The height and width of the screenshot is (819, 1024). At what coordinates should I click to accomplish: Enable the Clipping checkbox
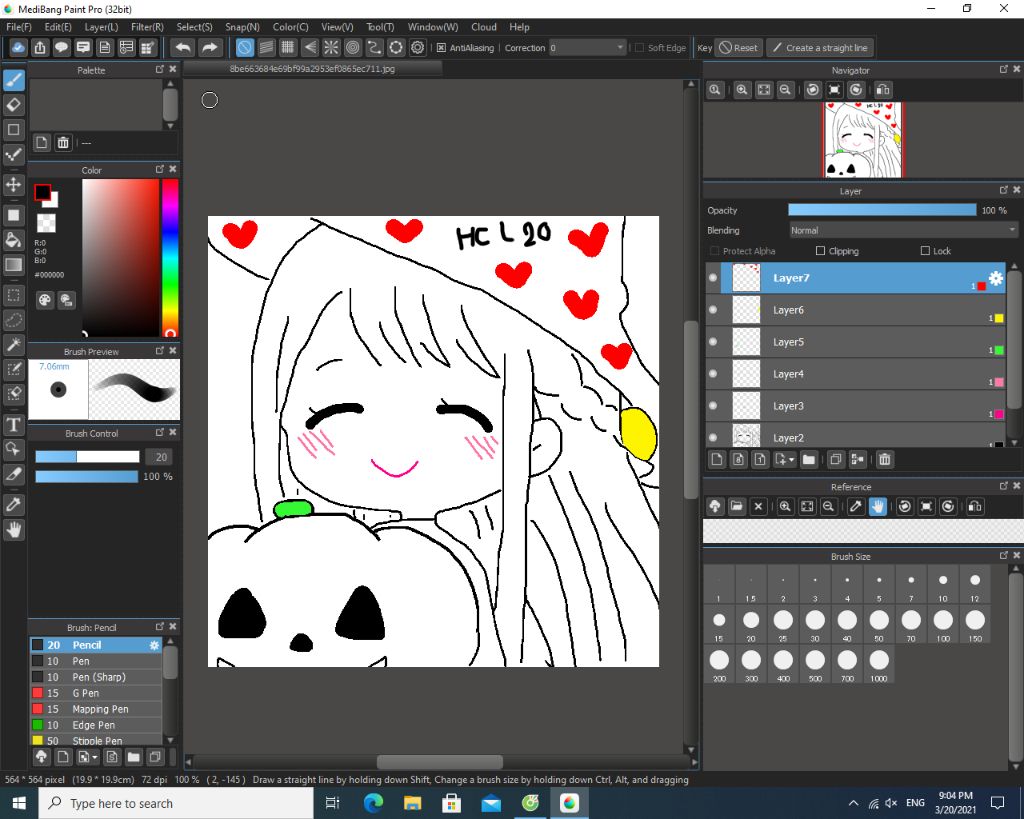[820, 251]
